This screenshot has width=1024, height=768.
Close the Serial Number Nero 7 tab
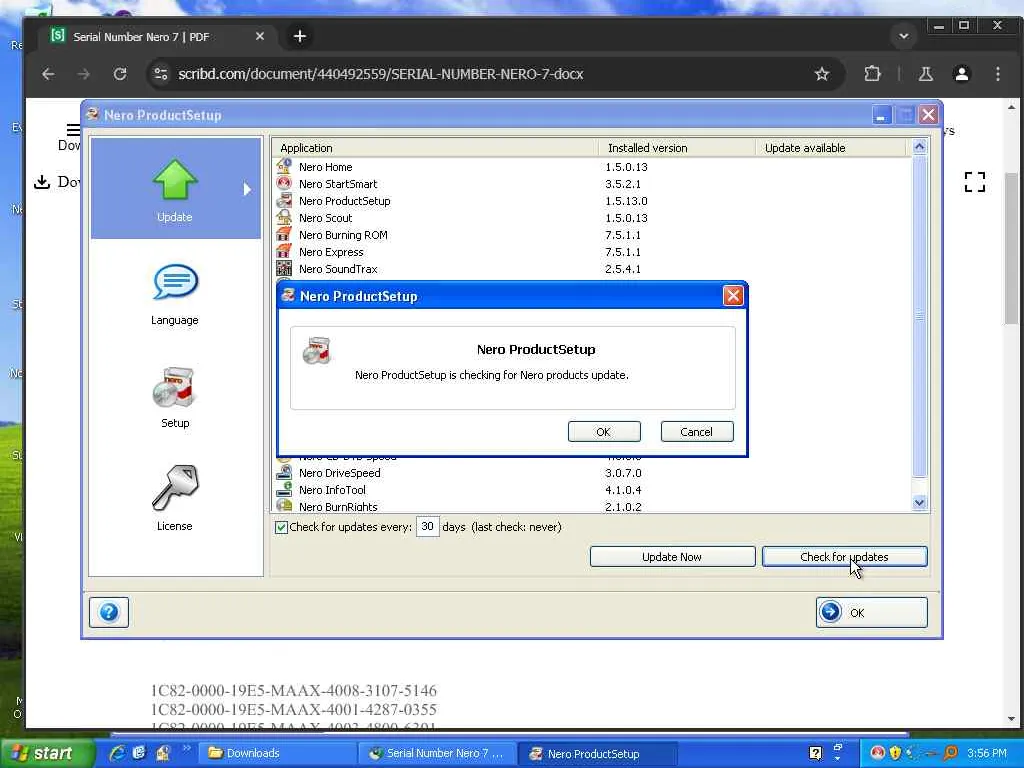259,37
